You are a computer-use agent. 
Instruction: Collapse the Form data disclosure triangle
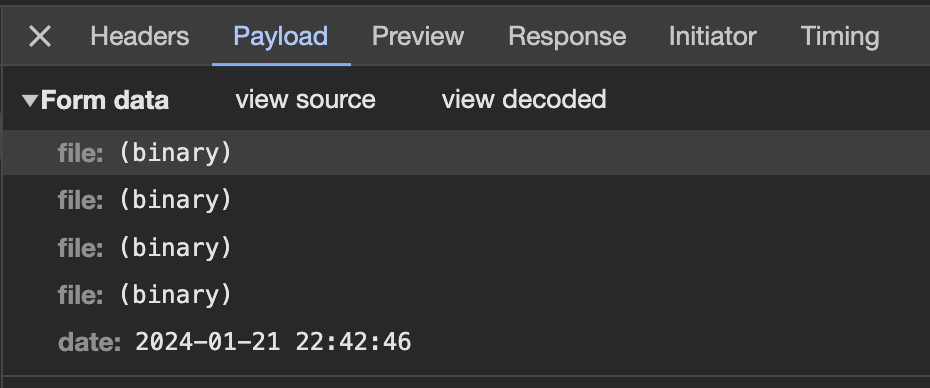pyautogui.click(x=30, y=100)
